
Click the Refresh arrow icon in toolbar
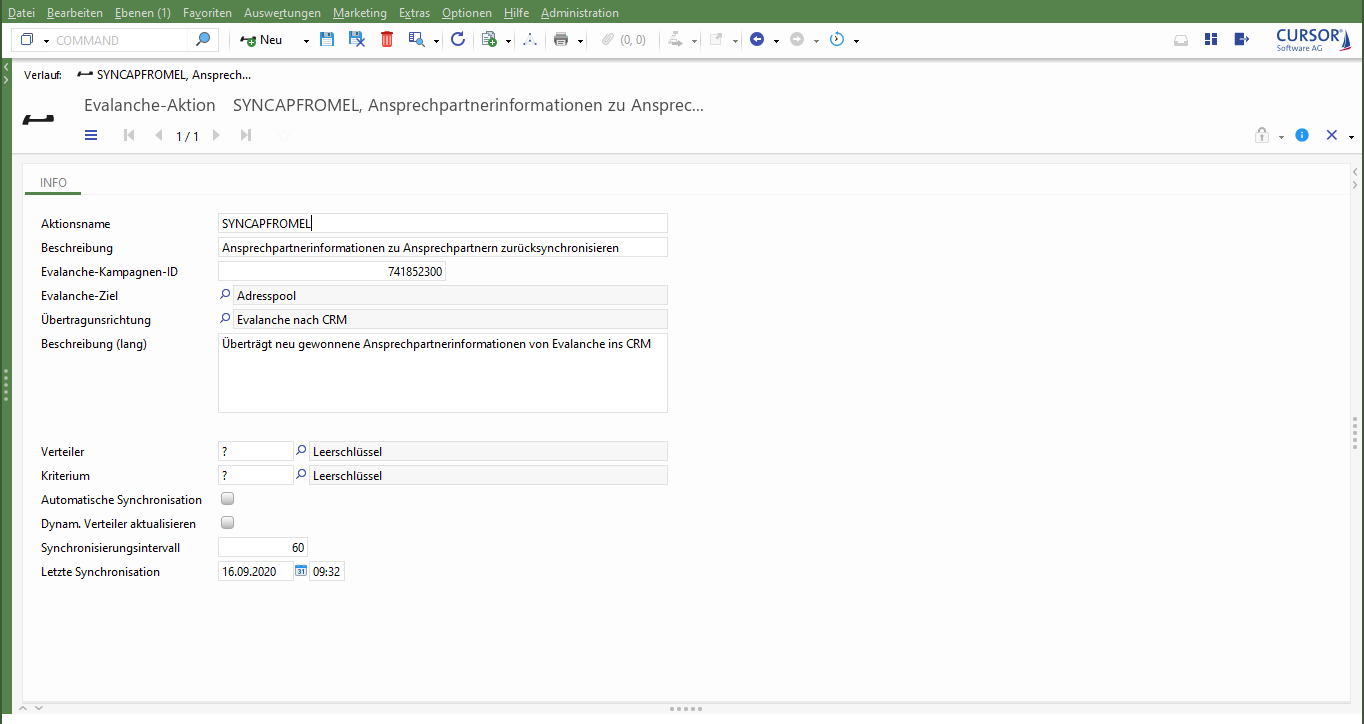(x=458, y=39)
